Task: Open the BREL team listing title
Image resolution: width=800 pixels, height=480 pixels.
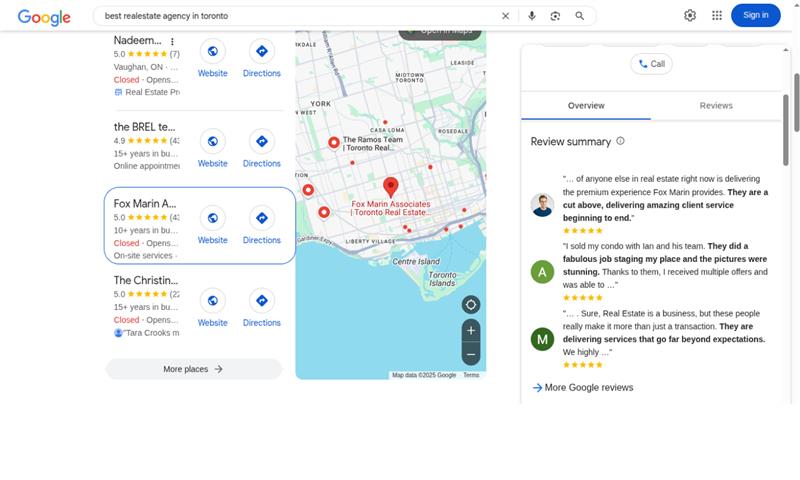Action: click(144, 127)
